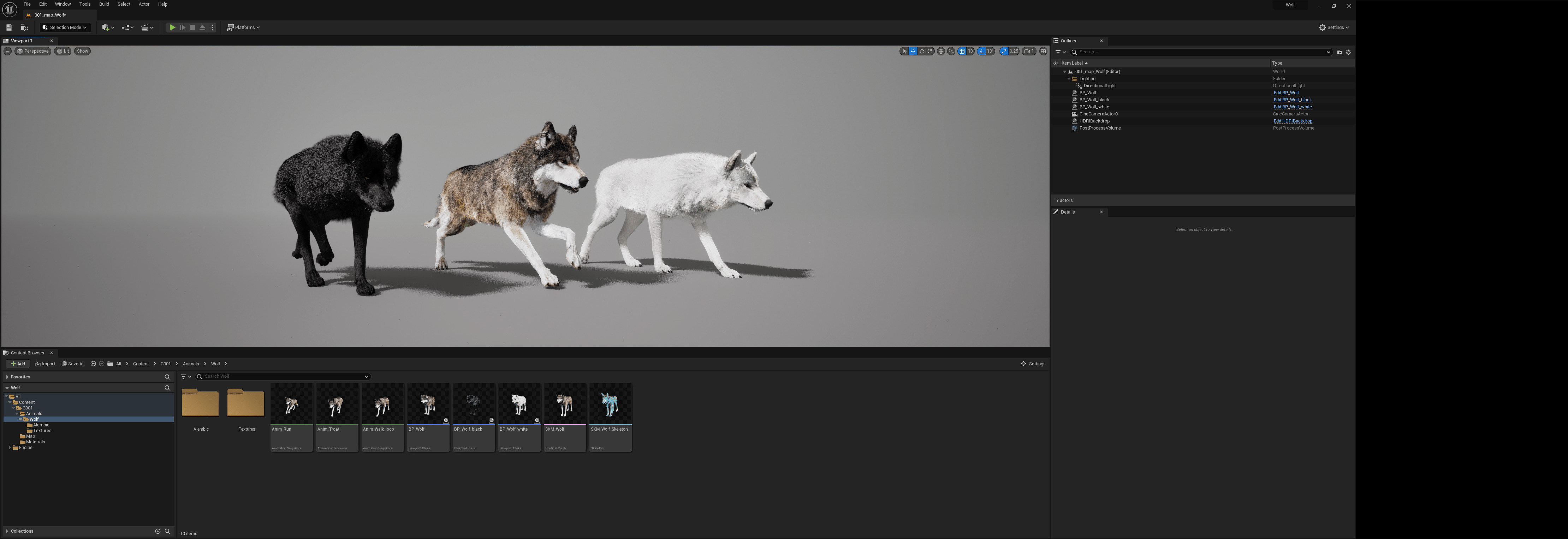Select the BP_Wolf_white asset thumbnail
Screen dimensions: 1568x539
[519, 404]
